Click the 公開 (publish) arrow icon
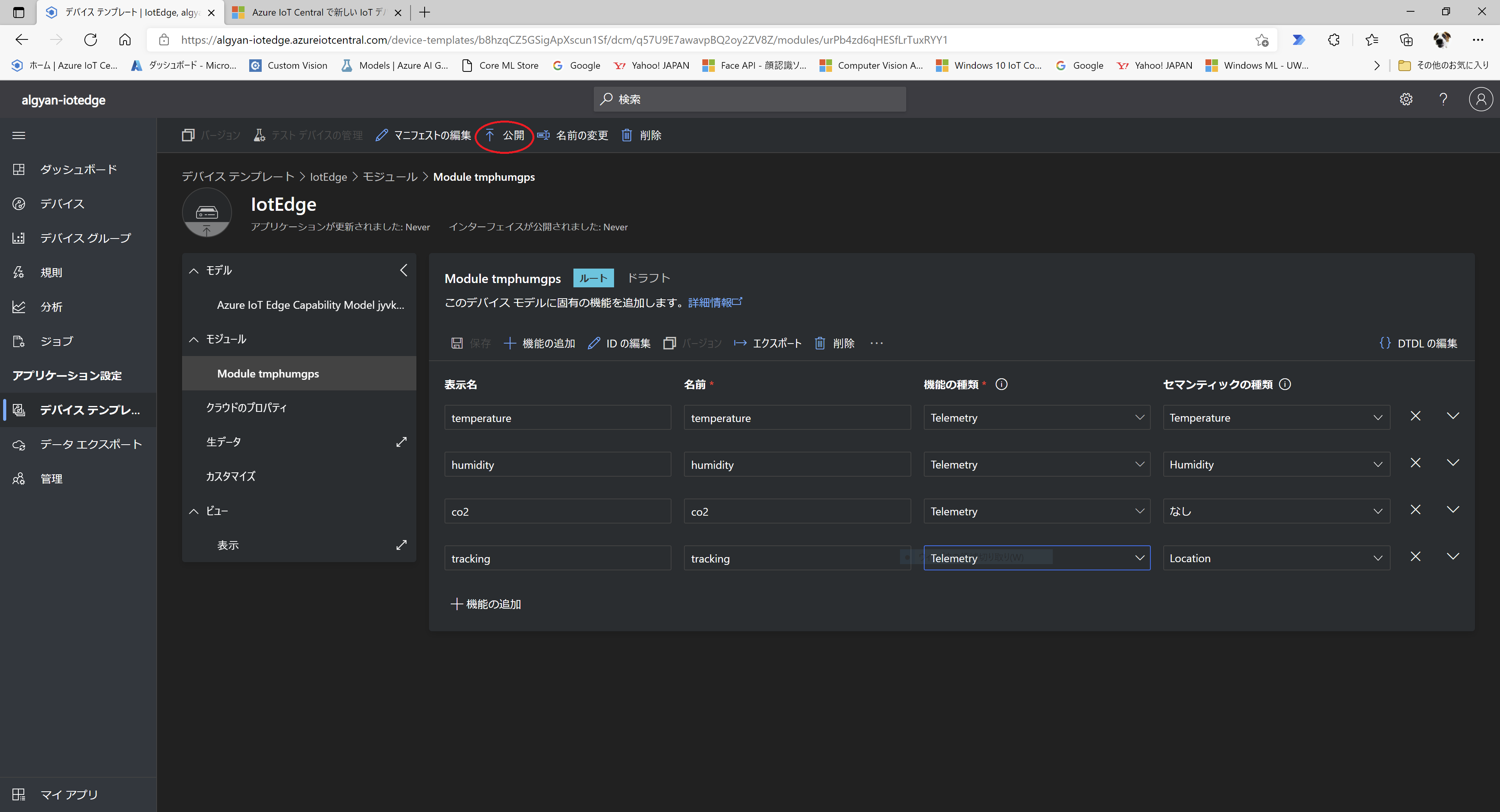This screenshot has height=812, width=1500. pos(490,135)
